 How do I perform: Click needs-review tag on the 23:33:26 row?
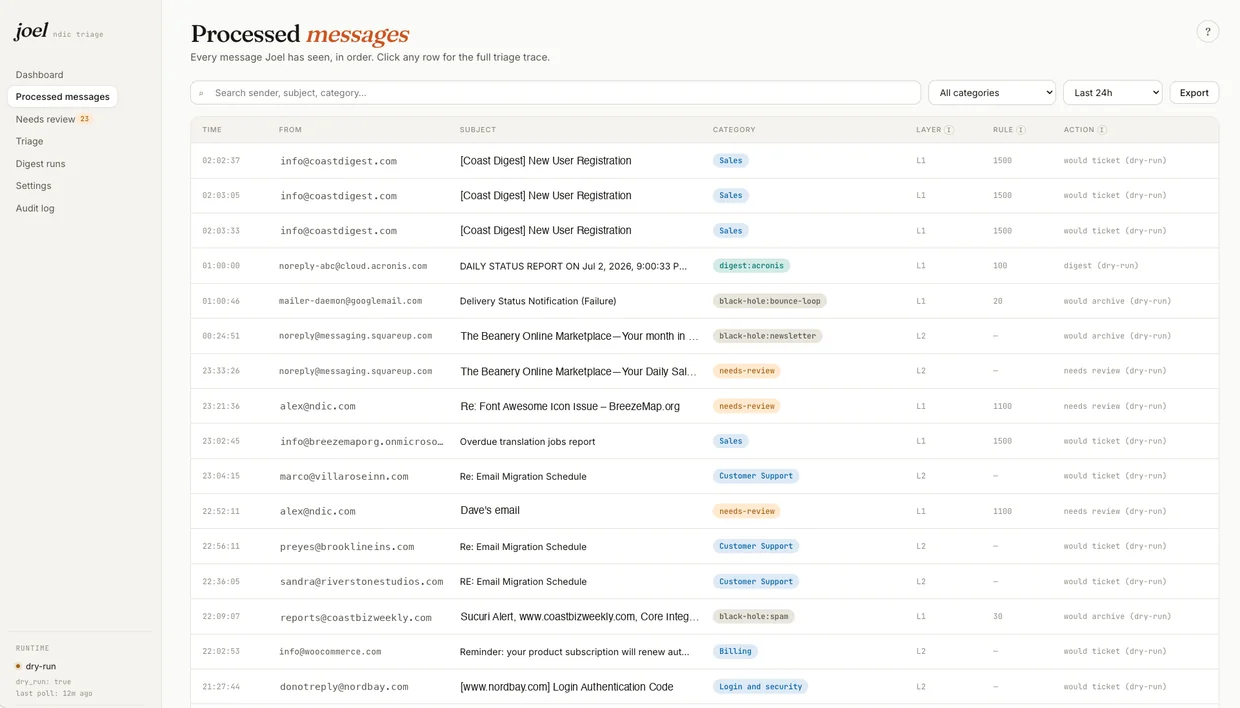[x=746, y=371]
